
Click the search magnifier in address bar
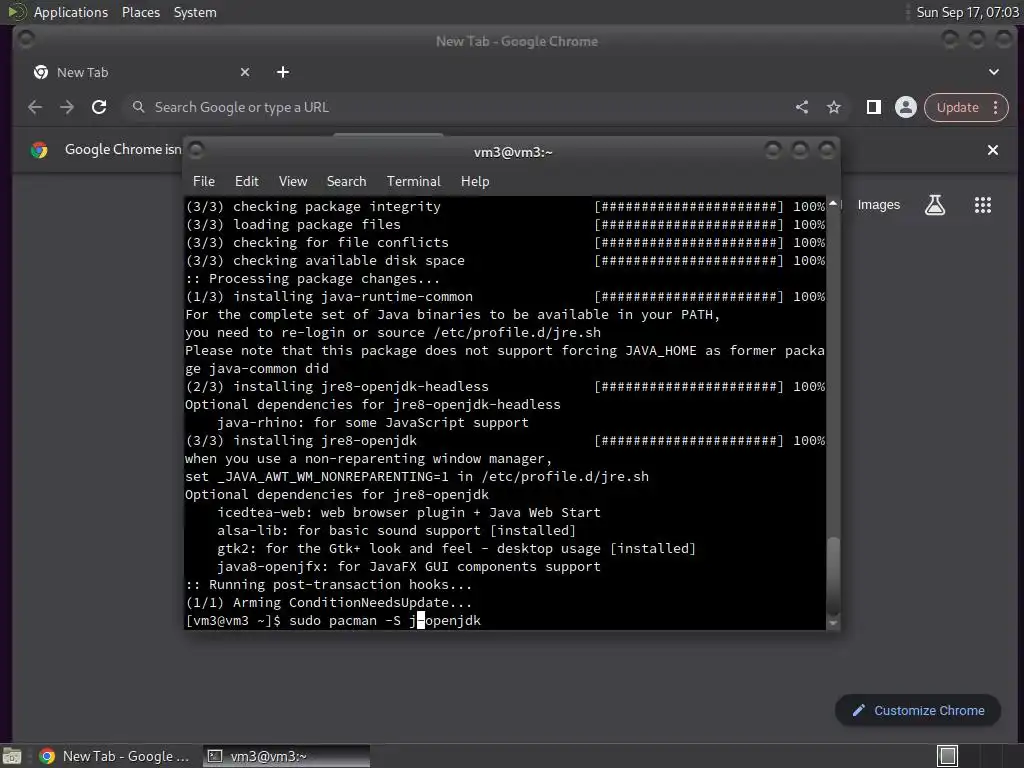click(138, 106)
